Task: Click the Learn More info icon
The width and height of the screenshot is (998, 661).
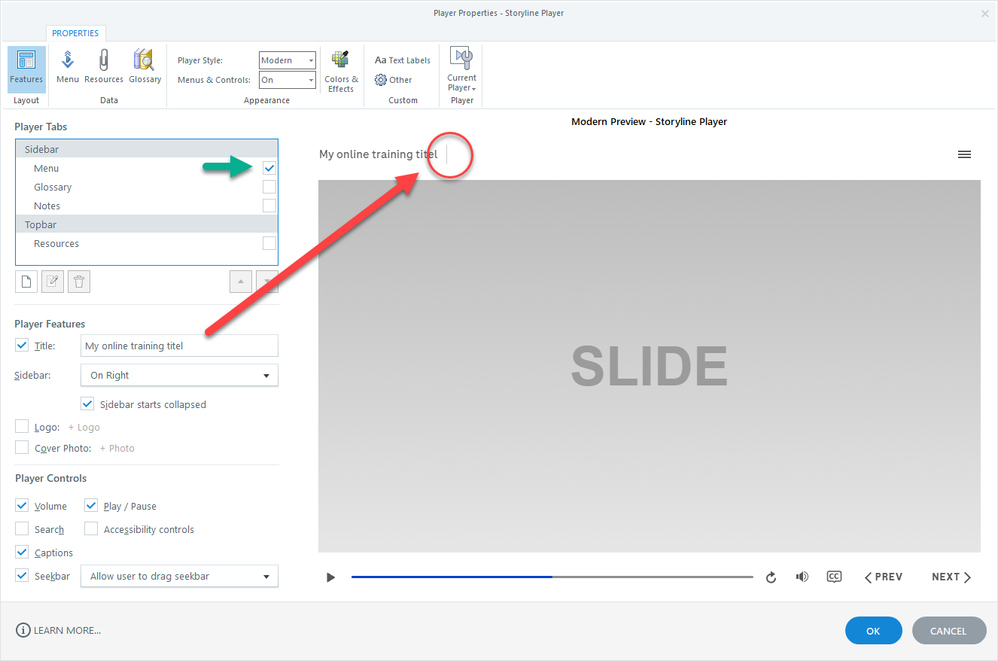Action: (x=23, y=630)
